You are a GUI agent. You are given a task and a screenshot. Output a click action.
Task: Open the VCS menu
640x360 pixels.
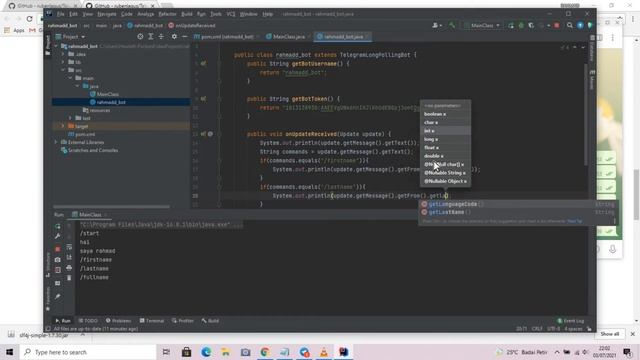[231, 14]
